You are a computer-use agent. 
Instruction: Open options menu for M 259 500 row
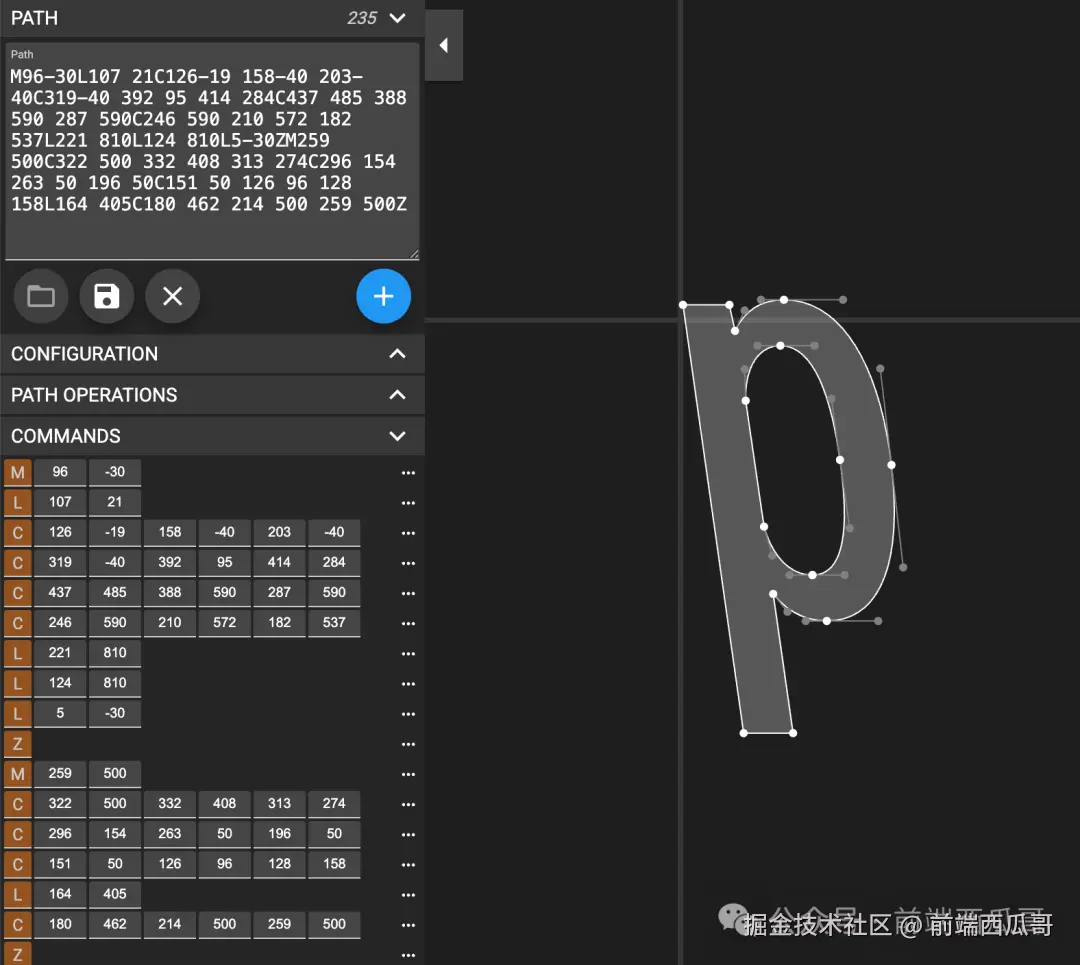pyautogui.click(x=408, y=774)
